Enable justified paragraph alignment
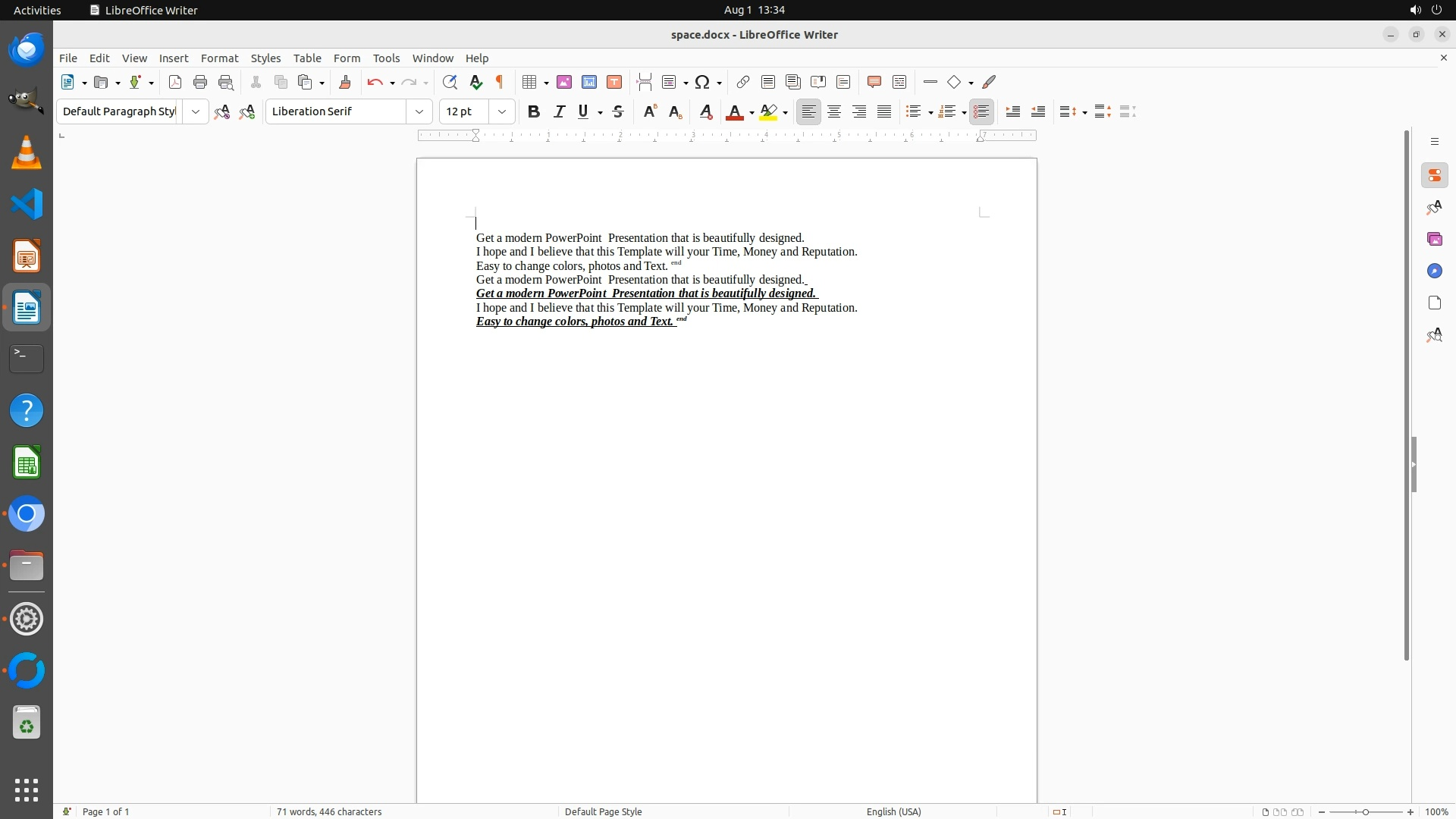This screenshot has width=1456, height=819. point(884,112)
